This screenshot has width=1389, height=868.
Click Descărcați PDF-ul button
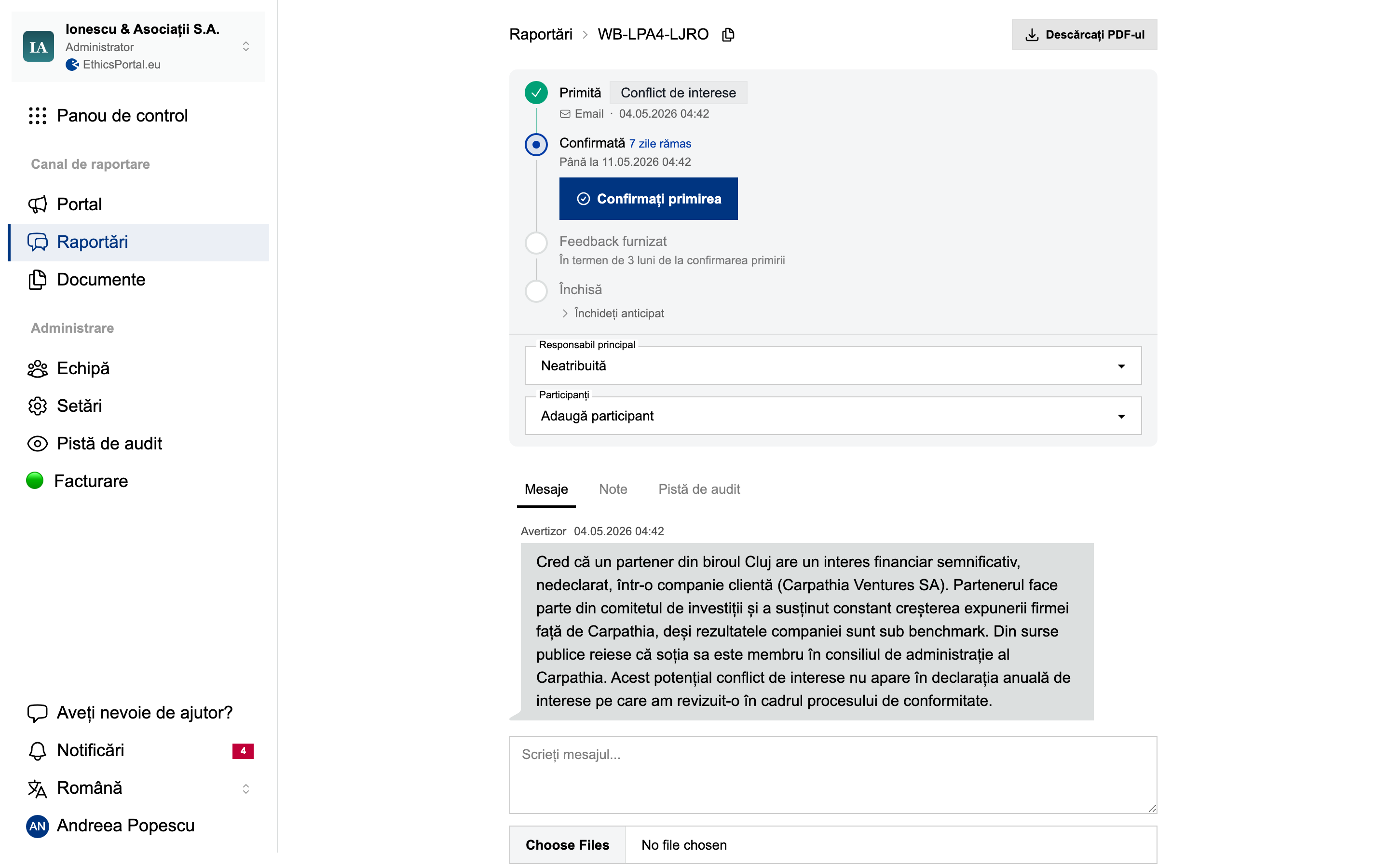pyautogui.click(x=1084, y=34)
